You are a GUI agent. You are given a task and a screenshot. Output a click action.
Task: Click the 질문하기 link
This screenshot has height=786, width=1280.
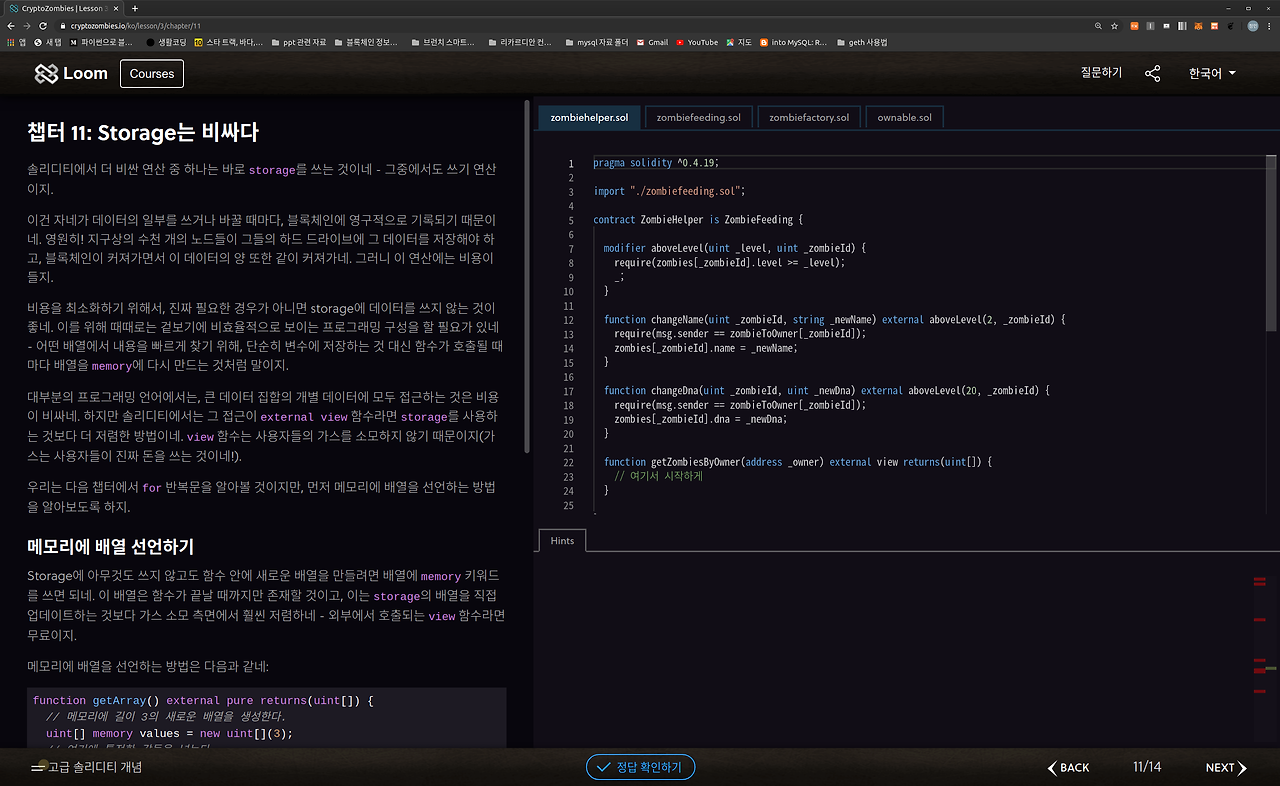tap(1101, 73)
